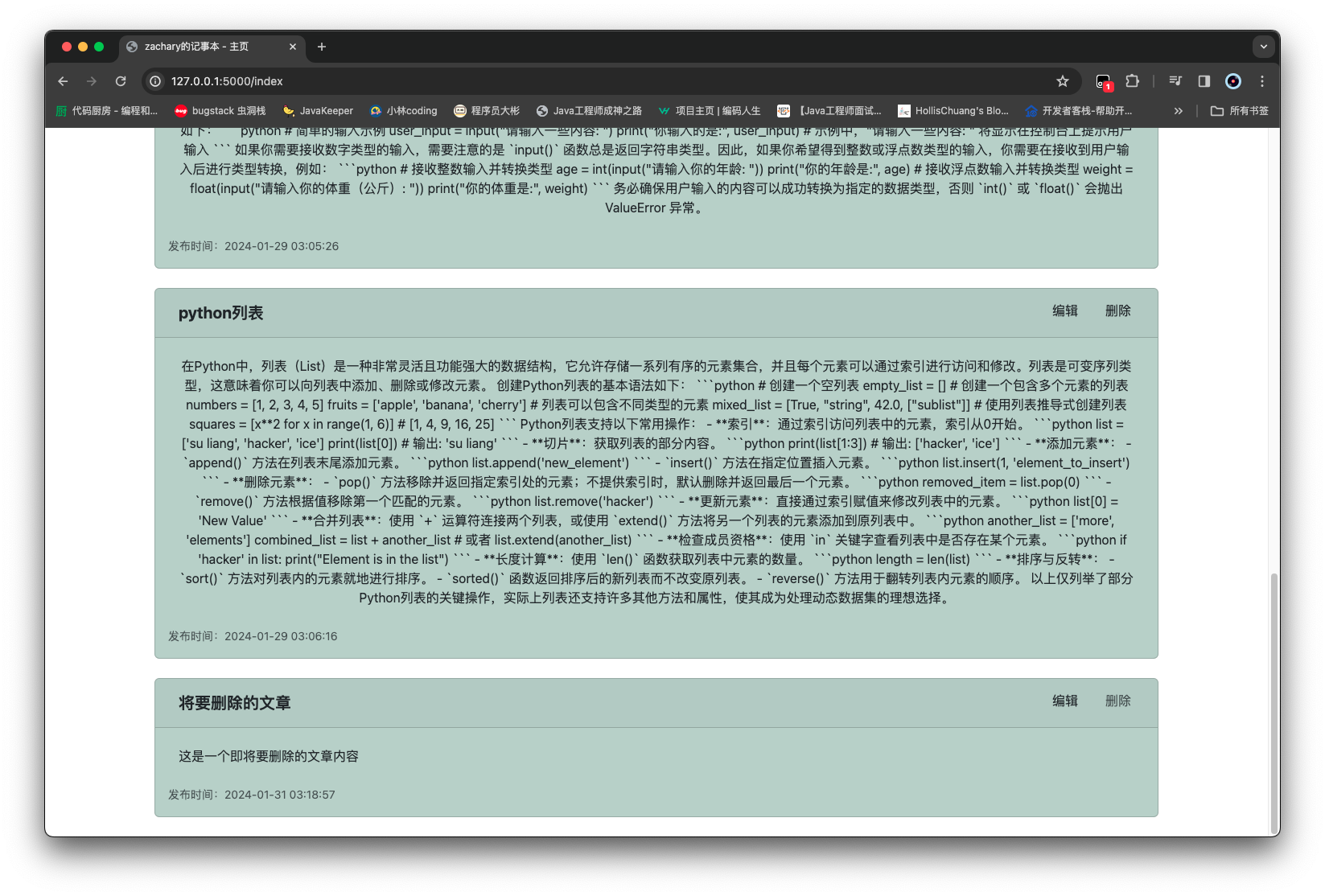Close the zachary的记事本 tab
Screen dimensions: 1325x896
[x=293, y=47]
